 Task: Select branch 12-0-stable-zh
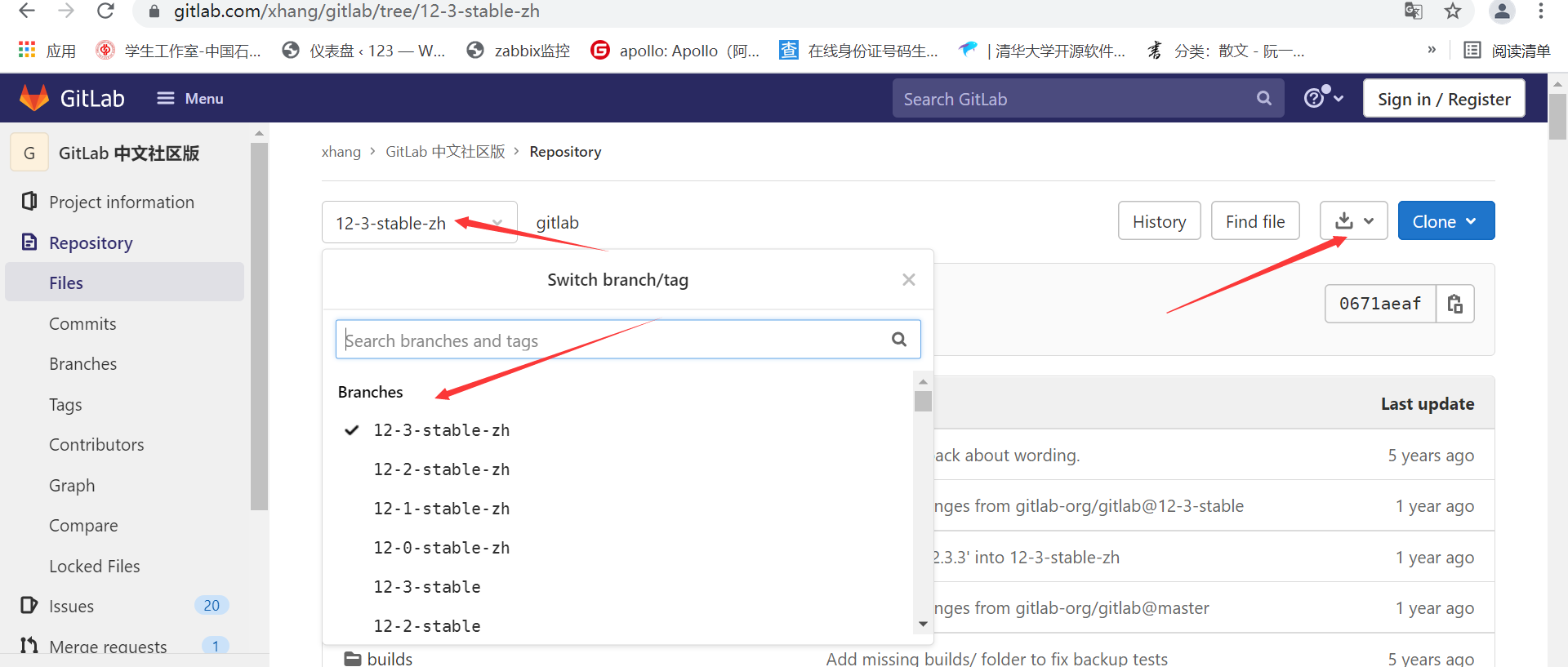click(x=442, y=548)
